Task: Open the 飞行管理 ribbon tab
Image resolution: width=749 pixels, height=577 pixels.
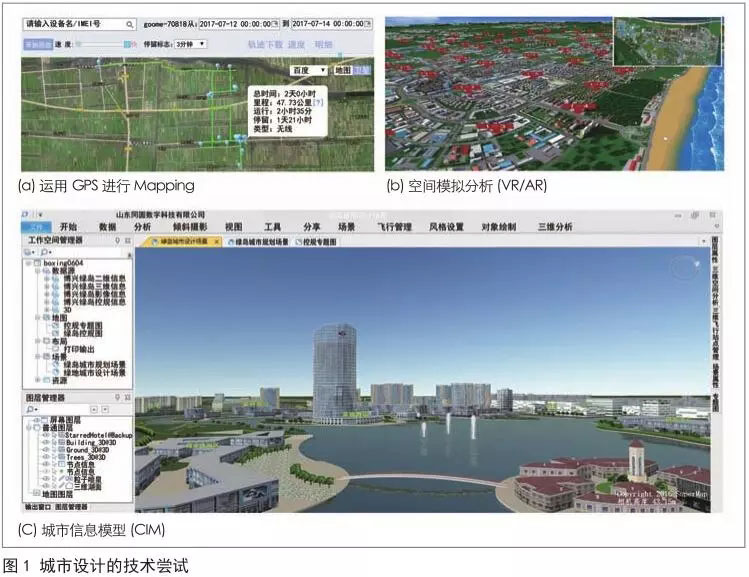Action: coord(394,227)
